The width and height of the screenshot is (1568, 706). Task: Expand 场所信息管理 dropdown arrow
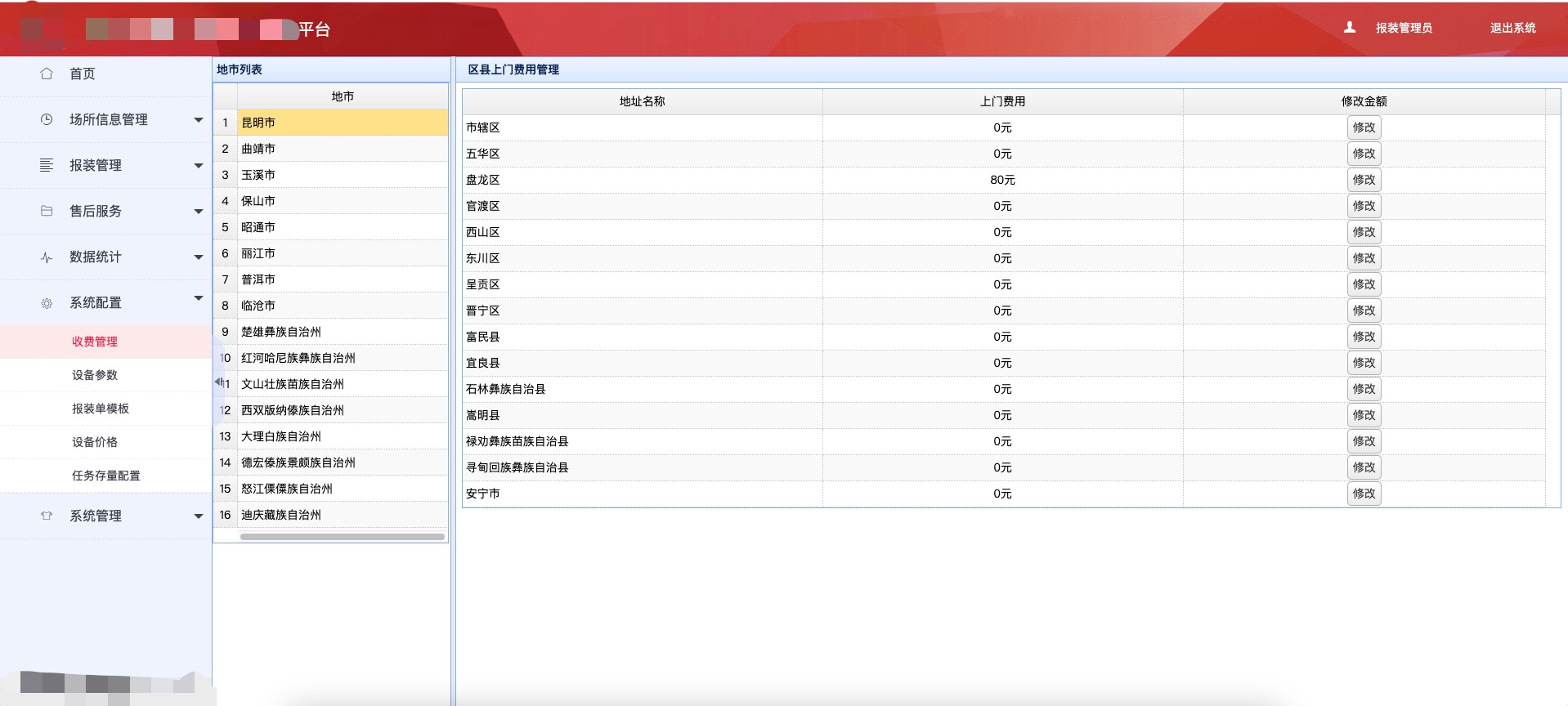click(198, 120)
